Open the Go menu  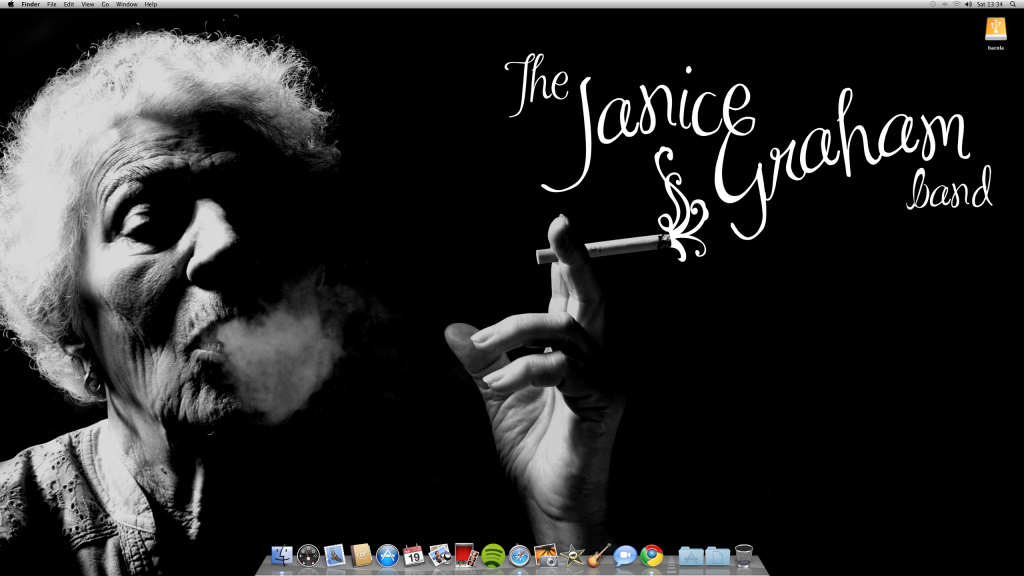105,4
